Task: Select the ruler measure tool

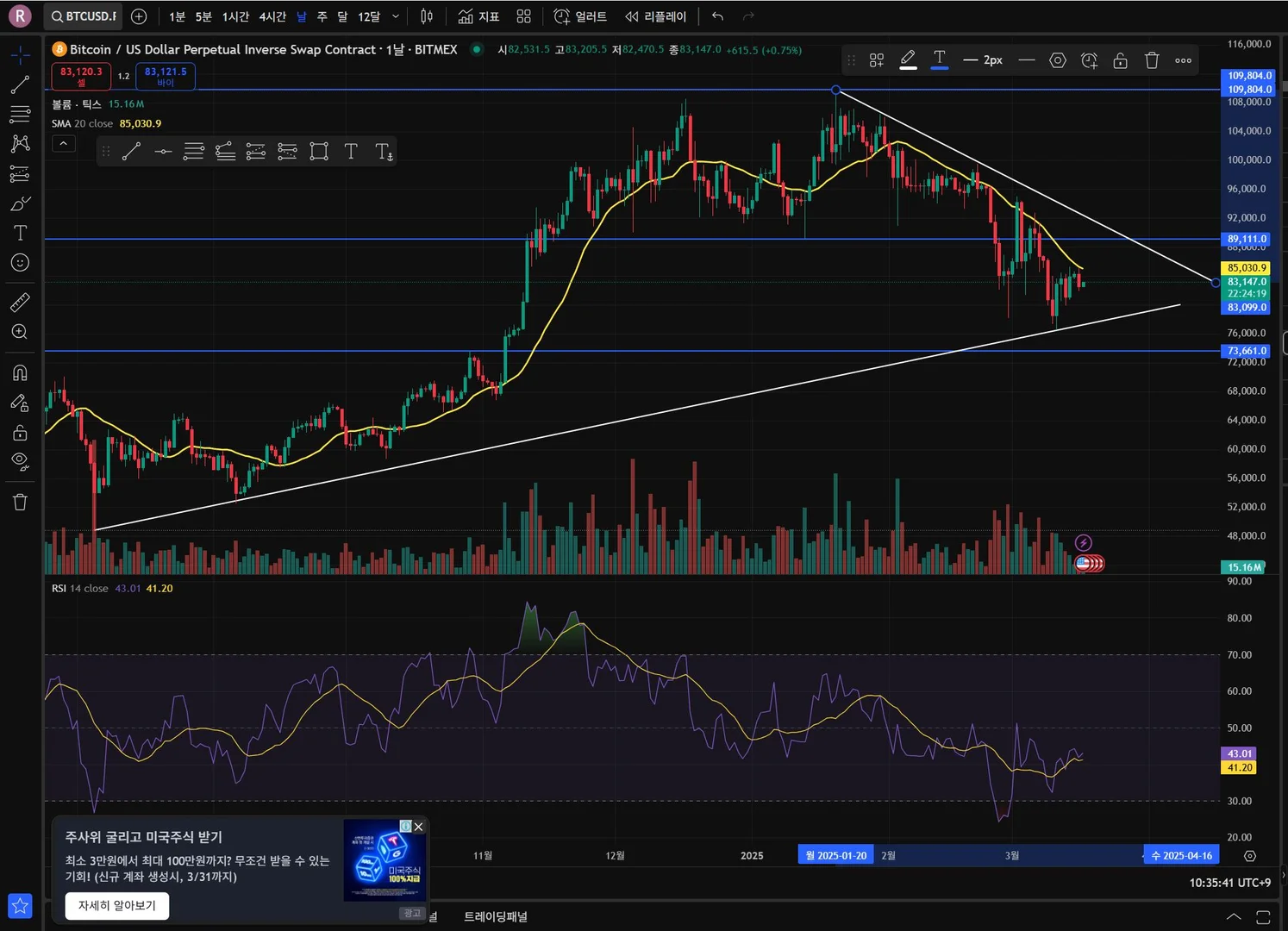Action: (20, 302)
